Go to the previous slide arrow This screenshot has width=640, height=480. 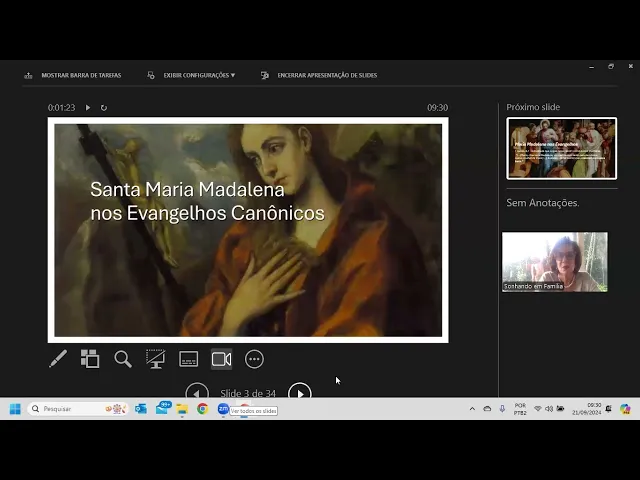coord(197,391)
